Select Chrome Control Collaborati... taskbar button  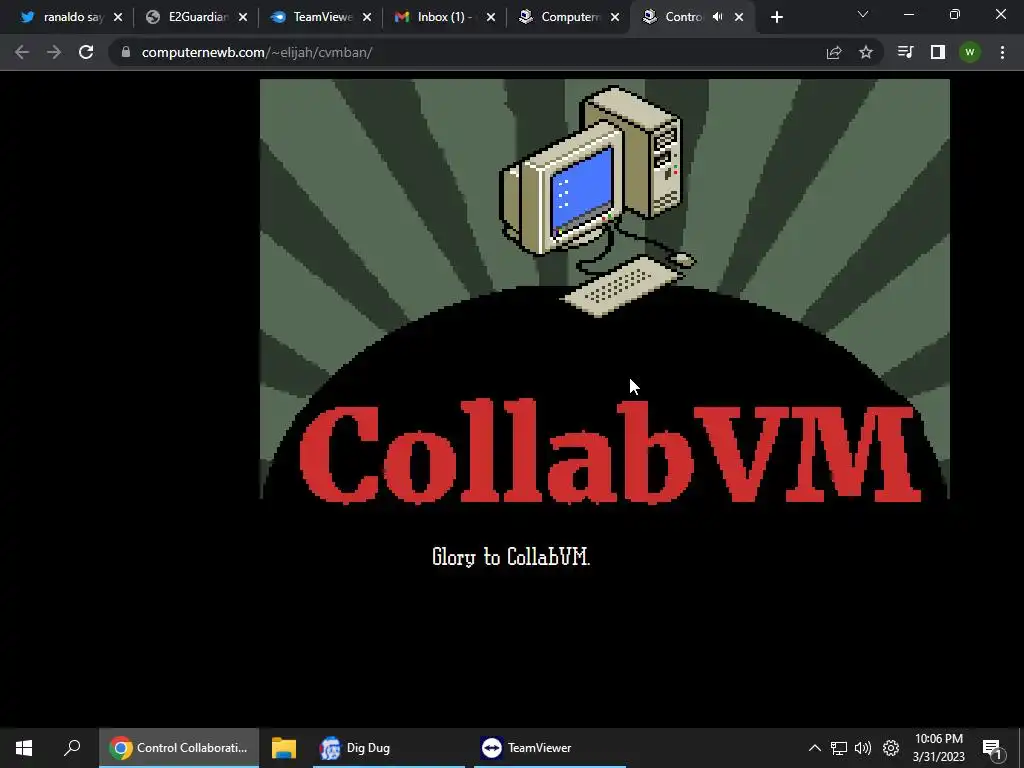(x=179, y=748)
